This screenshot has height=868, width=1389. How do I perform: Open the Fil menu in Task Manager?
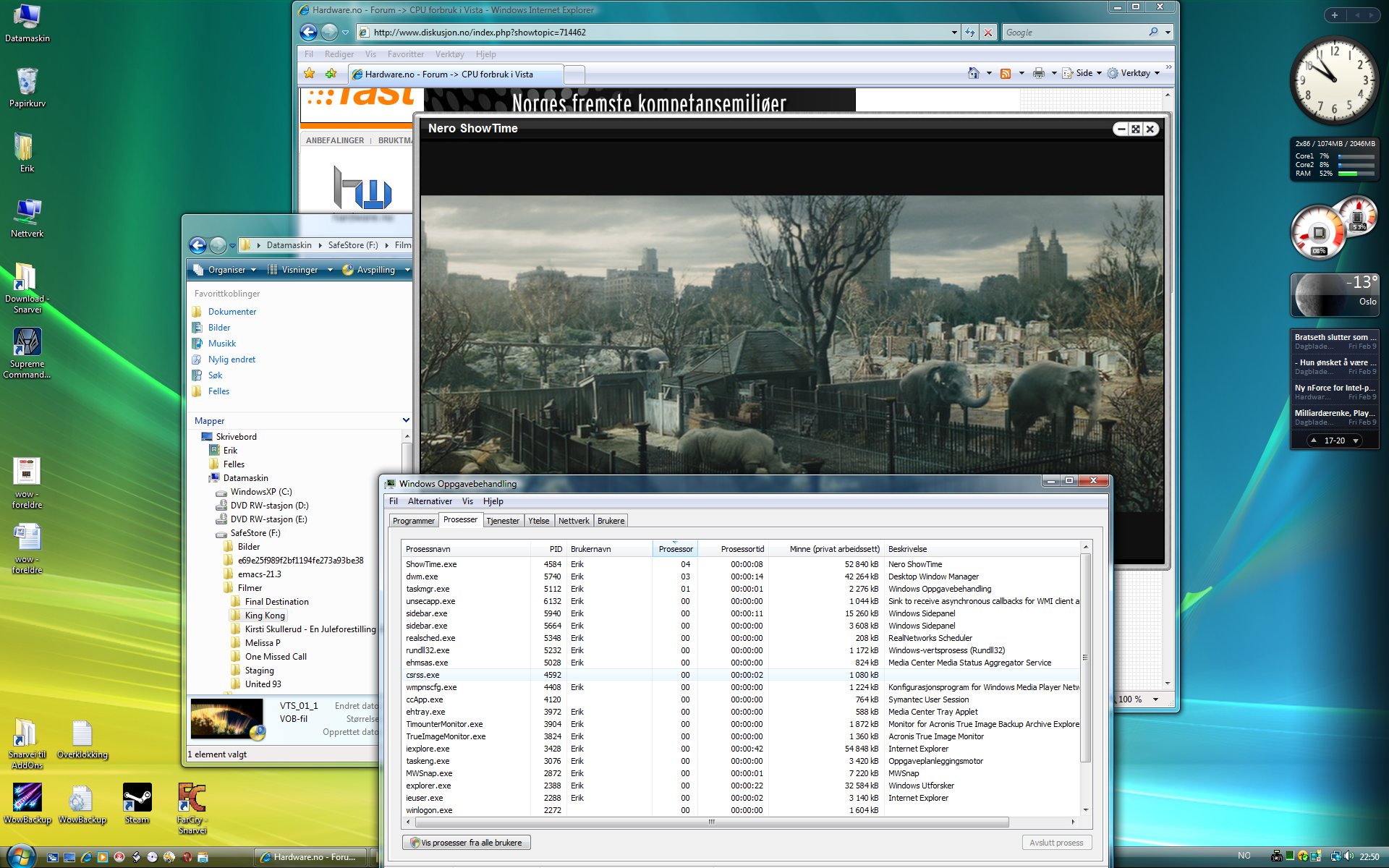point(394,501)
